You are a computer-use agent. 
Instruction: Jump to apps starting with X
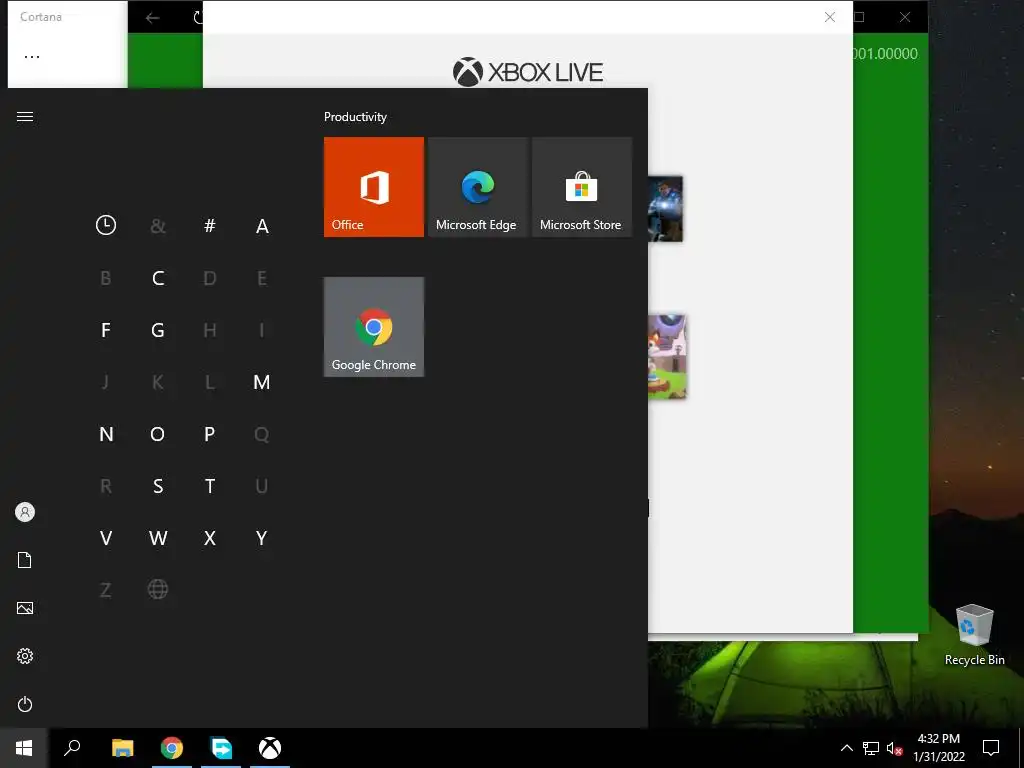point(210,538)
